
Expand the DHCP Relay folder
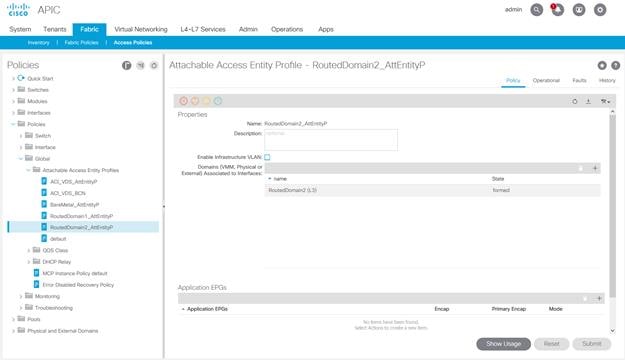pyautogui.click(x=28, y=262)
